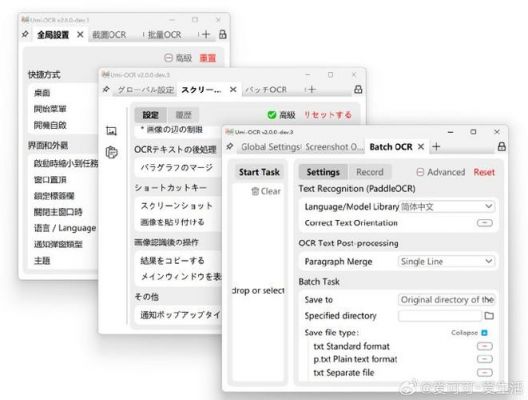Click lock icon in Japanese window
The image size is (528, 400).
pos(358,89)
